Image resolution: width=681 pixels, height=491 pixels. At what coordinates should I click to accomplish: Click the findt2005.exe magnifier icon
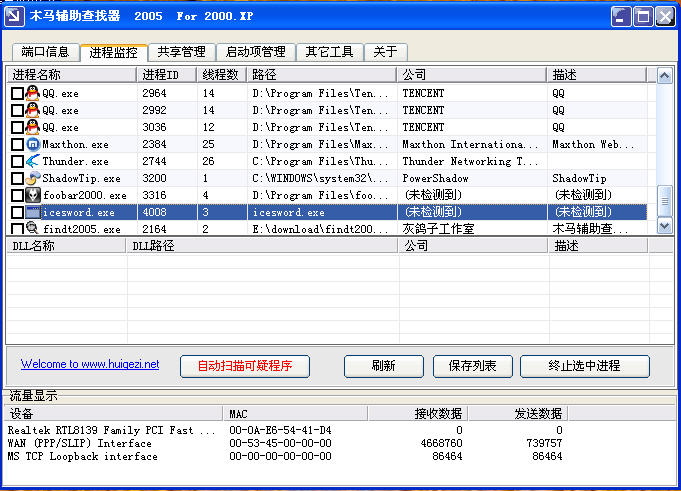point(33,229)
